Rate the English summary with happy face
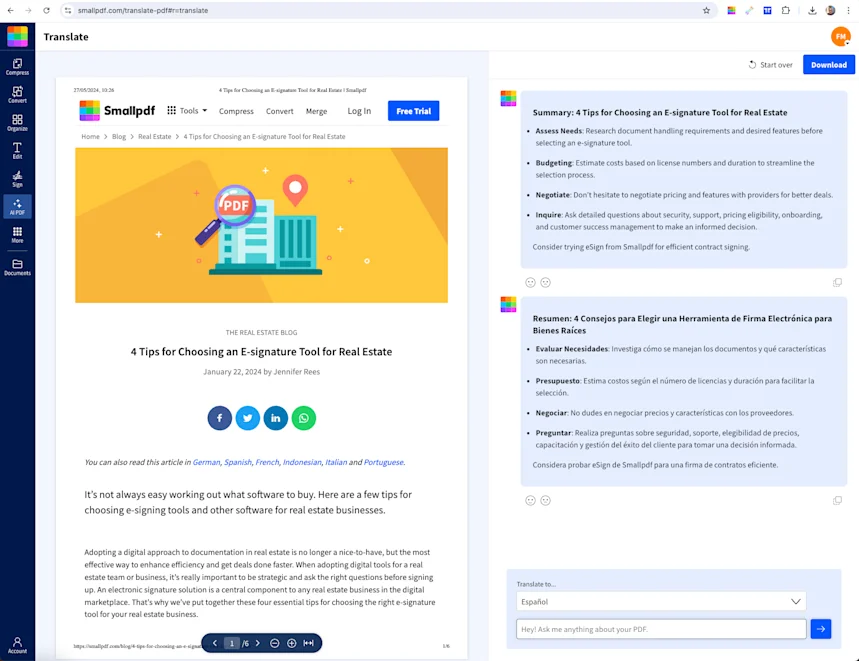This screenshot has height=661, width=859. click(530, 283)
